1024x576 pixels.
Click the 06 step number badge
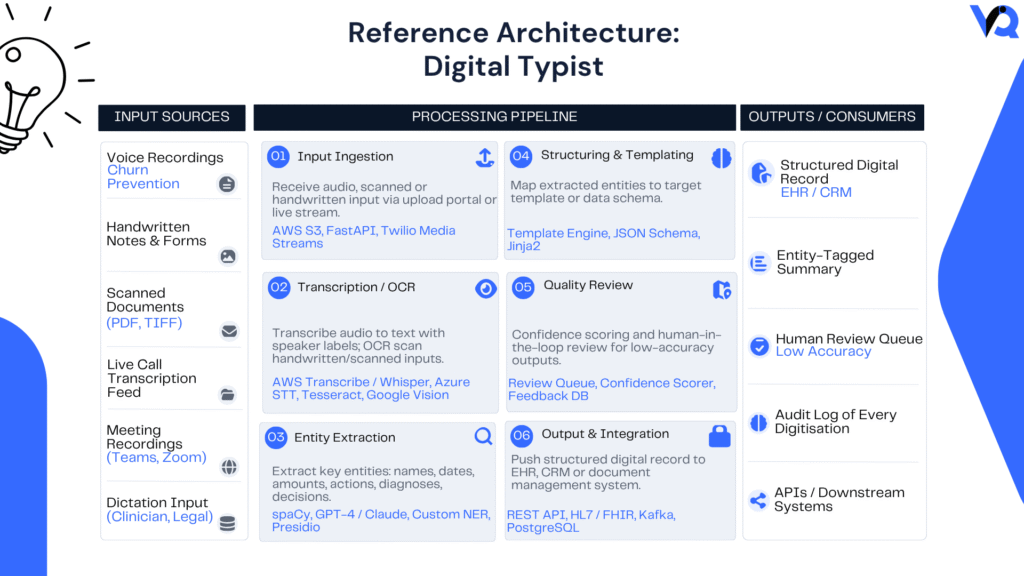[521, 436]
